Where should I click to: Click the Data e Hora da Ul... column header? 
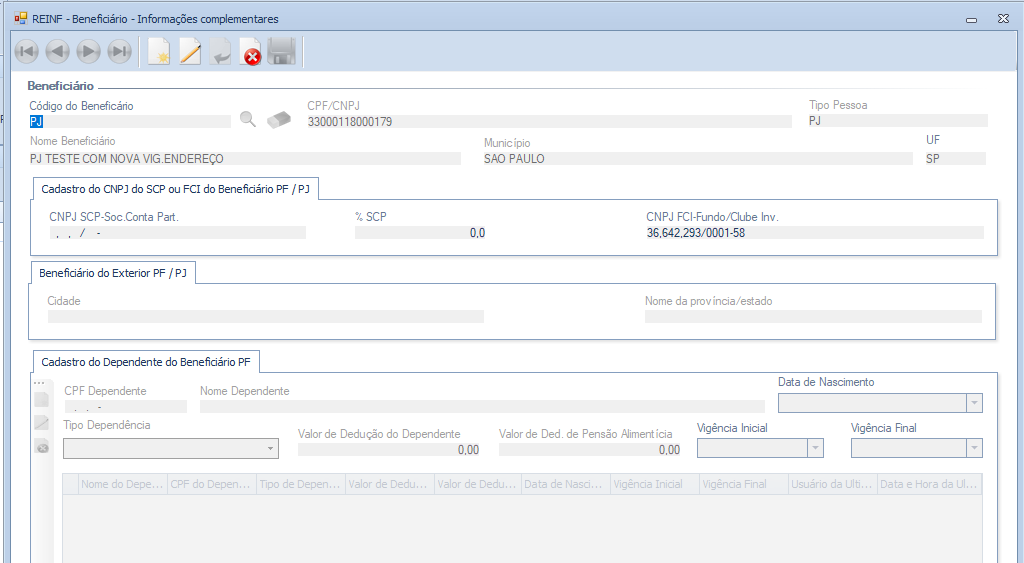[x=929, y=484]
